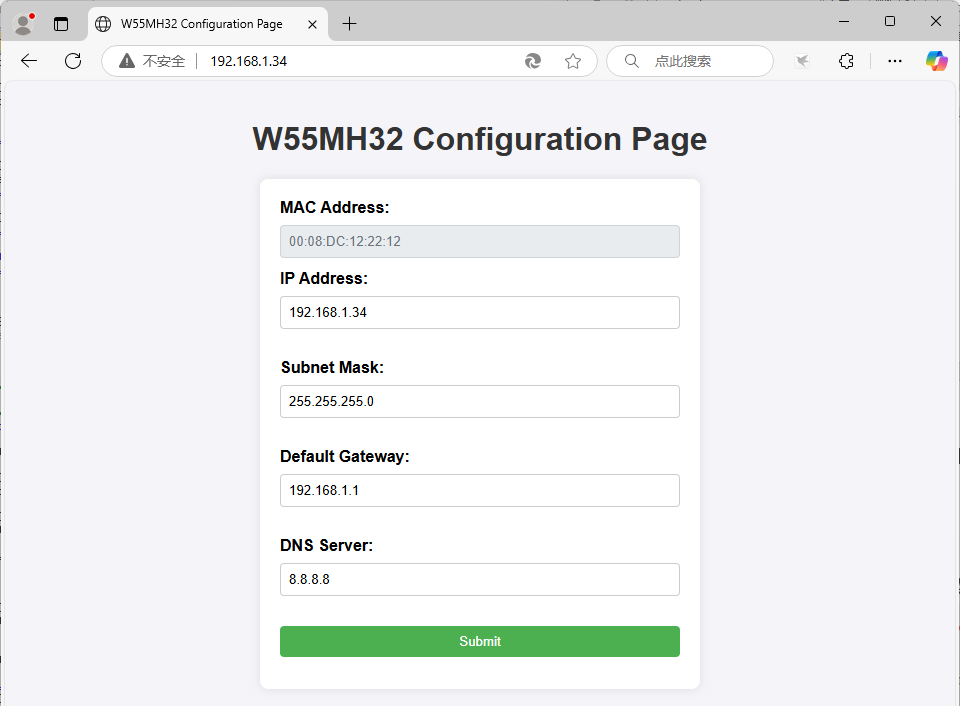This screenshot has width=960, height=706.
Task: Click the IP Address input field
Action: click(480, 312)
